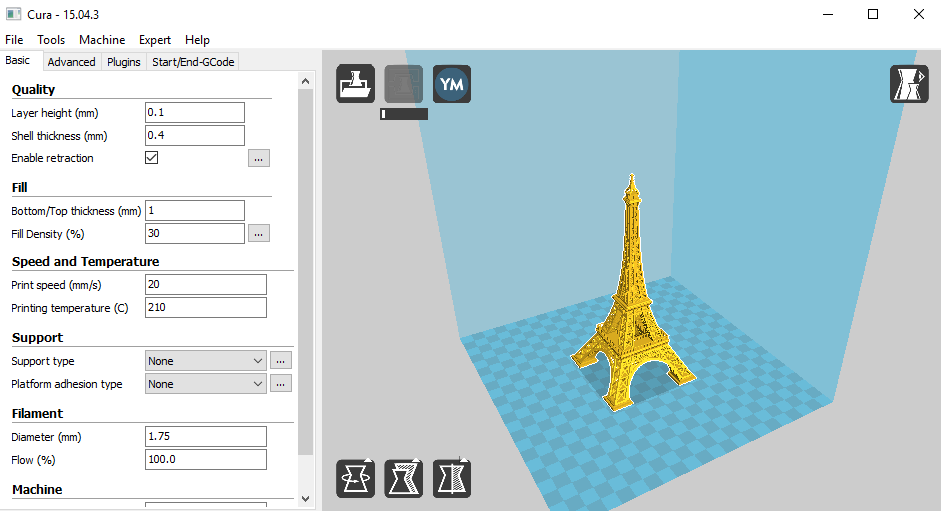Screen dimensions: 941x511
Task: Click the Fill section heading
Action: [x=19, y=187]
